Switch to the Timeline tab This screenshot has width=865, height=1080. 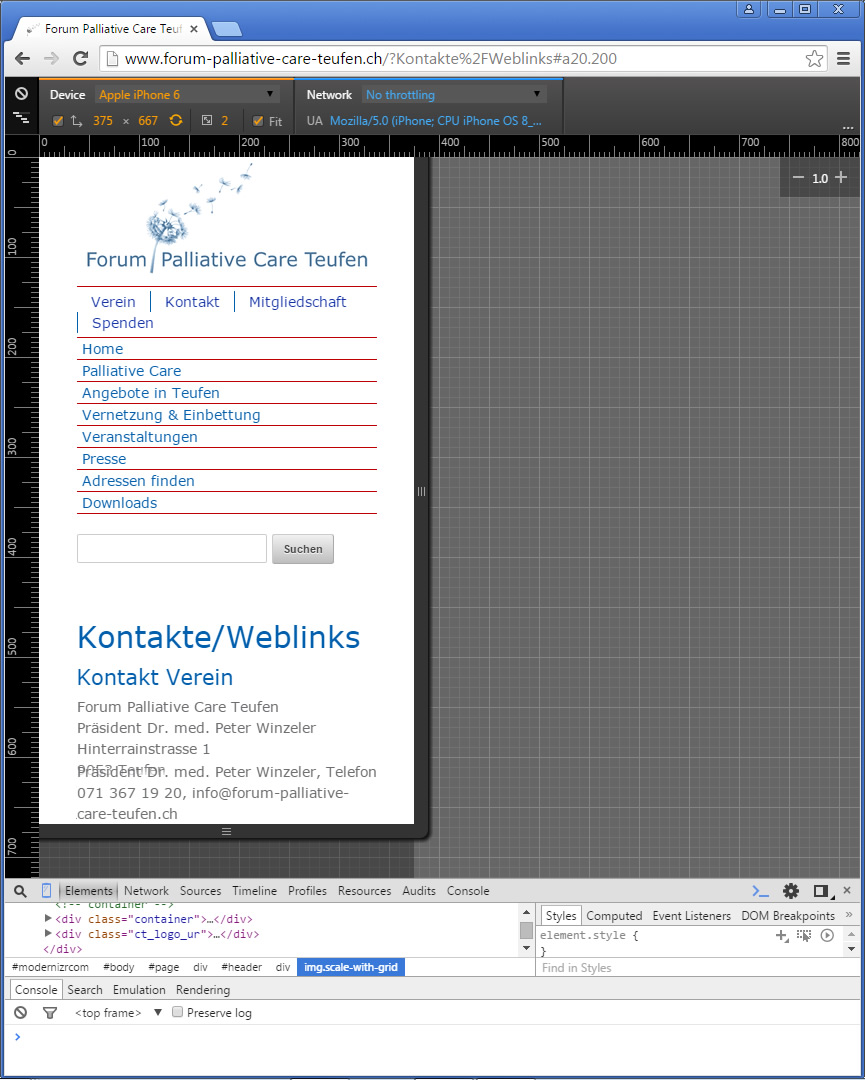click(x=254, y=891)
